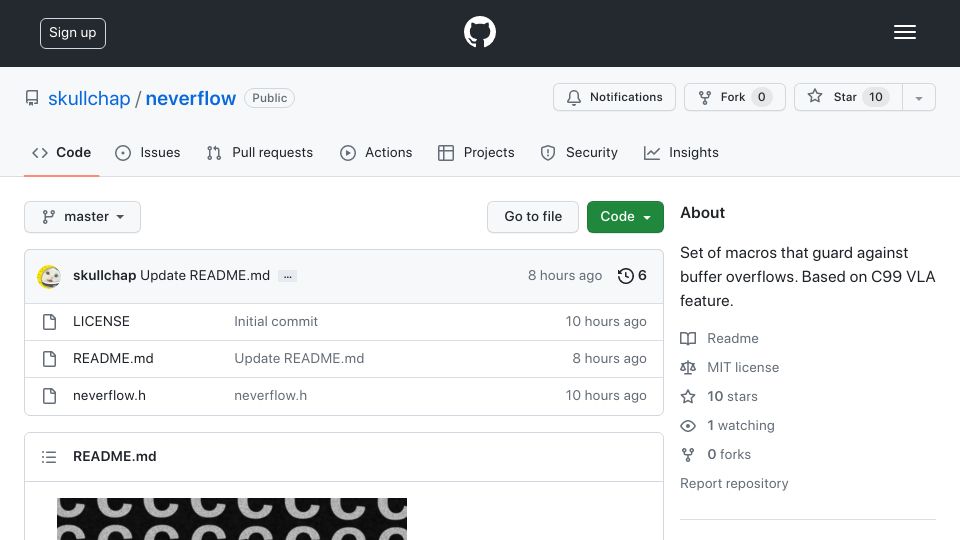Open the Projects tab
This screenshot has height=540, width=960.
[476, 152]
